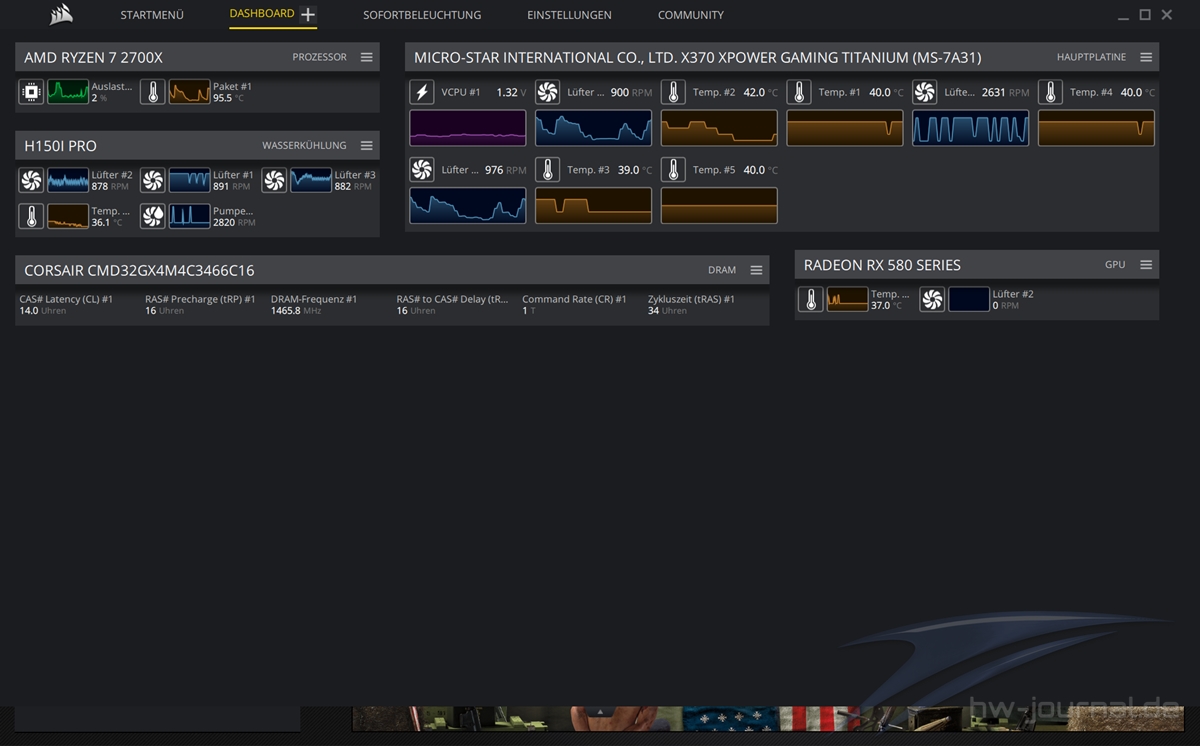Viewport: 1200px width, 746px height.
Task: Open AMD Ryzen 7 2700X panel menu
Action: [366, 57]
